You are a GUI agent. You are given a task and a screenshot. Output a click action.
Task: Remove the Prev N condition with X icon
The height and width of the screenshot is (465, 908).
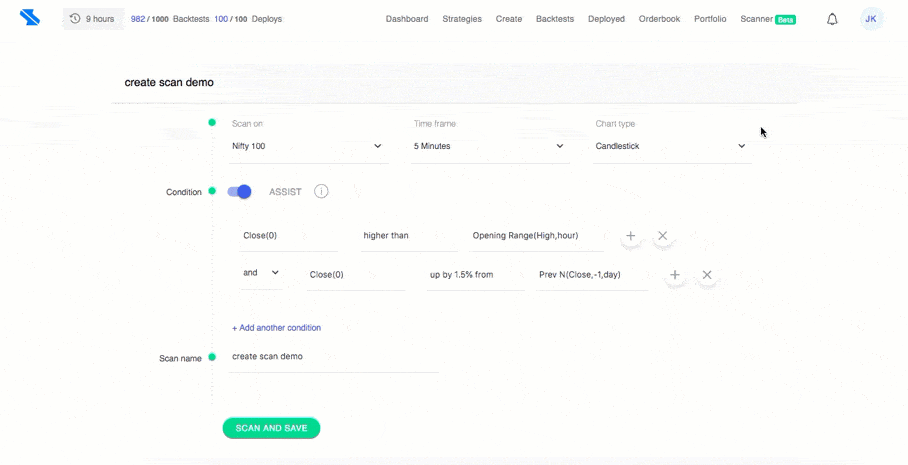(x=707, y=274)
